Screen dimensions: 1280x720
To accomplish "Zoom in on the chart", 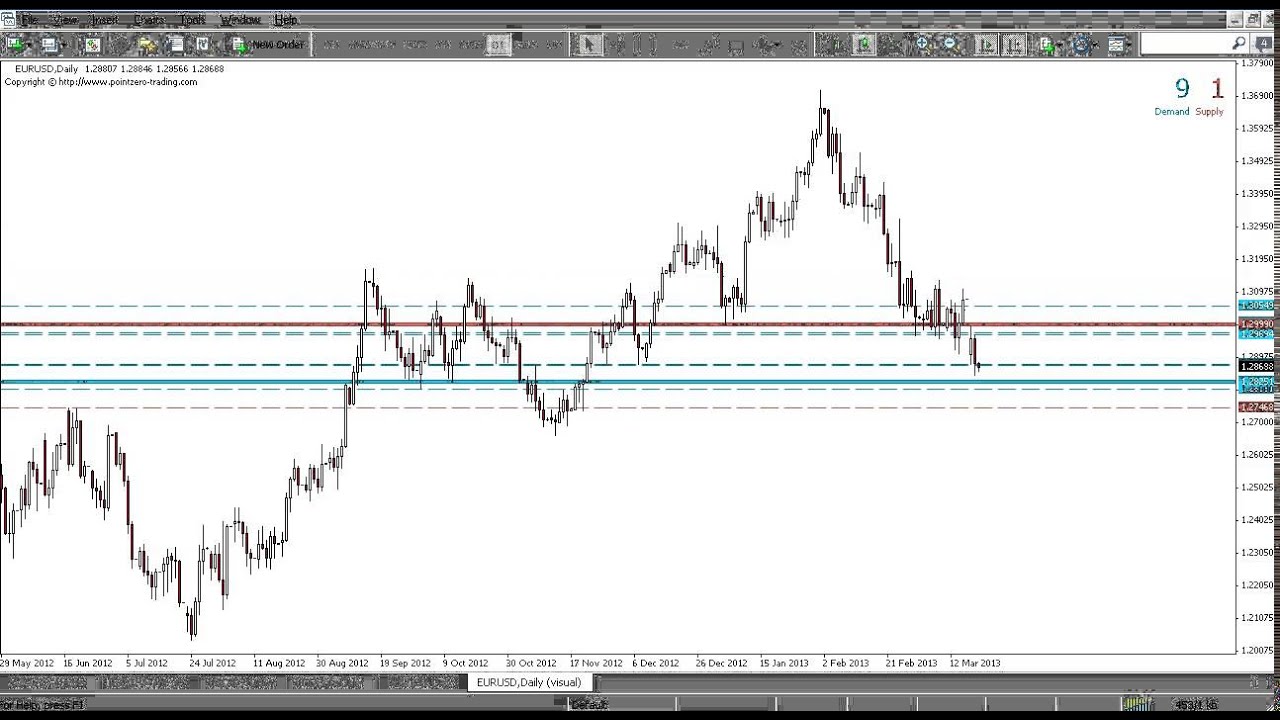I will [922, 44].
